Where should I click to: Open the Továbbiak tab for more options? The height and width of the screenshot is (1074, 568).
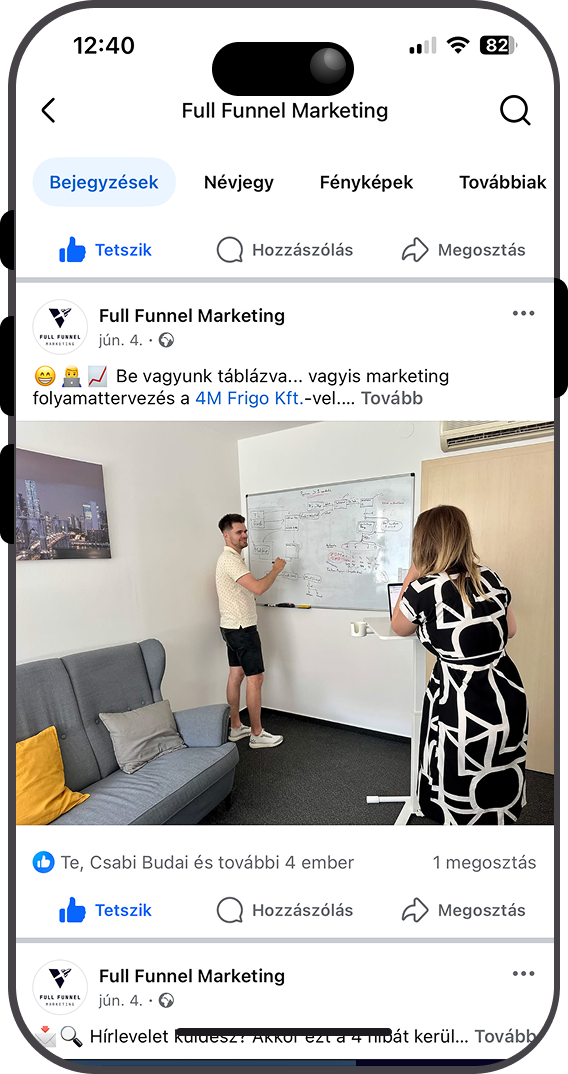[x=502, y=182]
